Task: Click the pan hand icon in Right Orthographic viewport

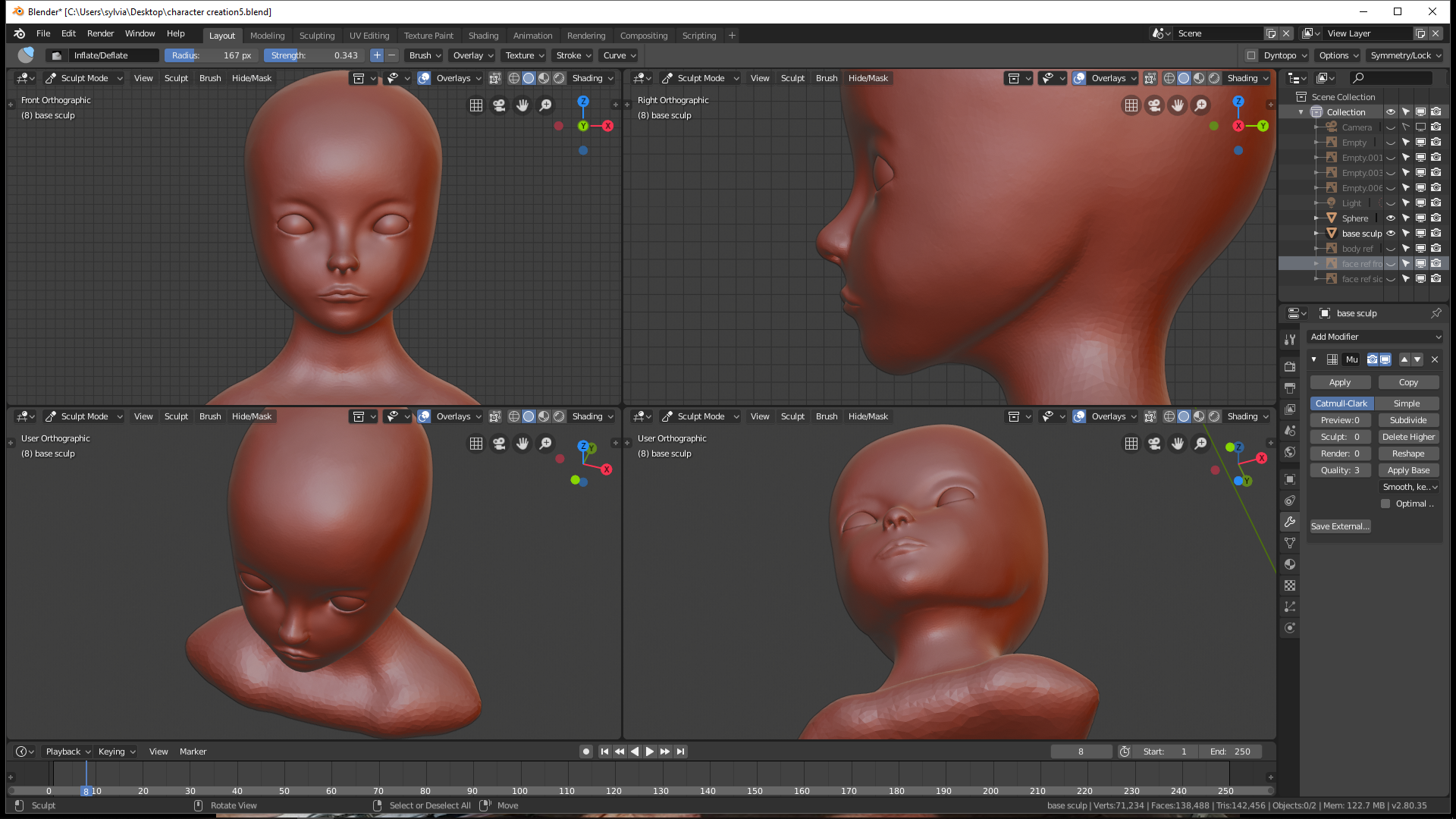Action: coord(1177,105)
